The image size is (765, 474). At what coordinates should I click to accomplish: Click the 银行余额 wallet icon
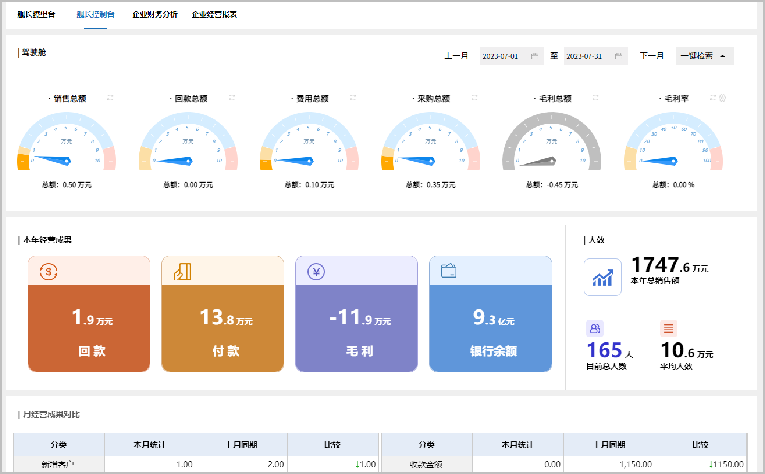coord(449,270)
